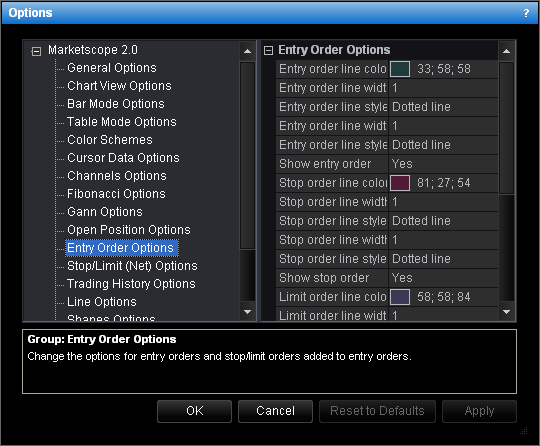Click the properties panel scrollbar thumb

coord(506,127)
